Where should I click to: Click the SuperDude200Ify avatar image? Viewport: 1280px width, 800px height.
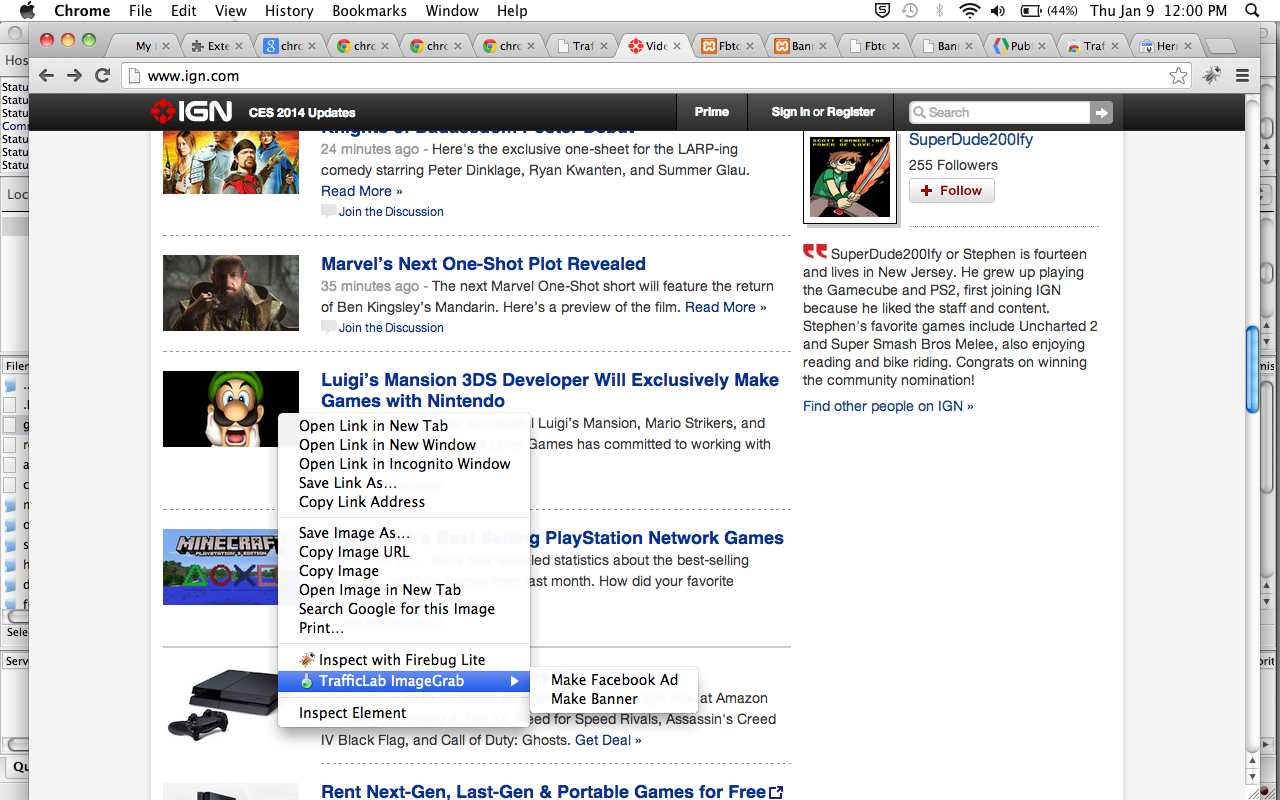(x=850, y=177)
